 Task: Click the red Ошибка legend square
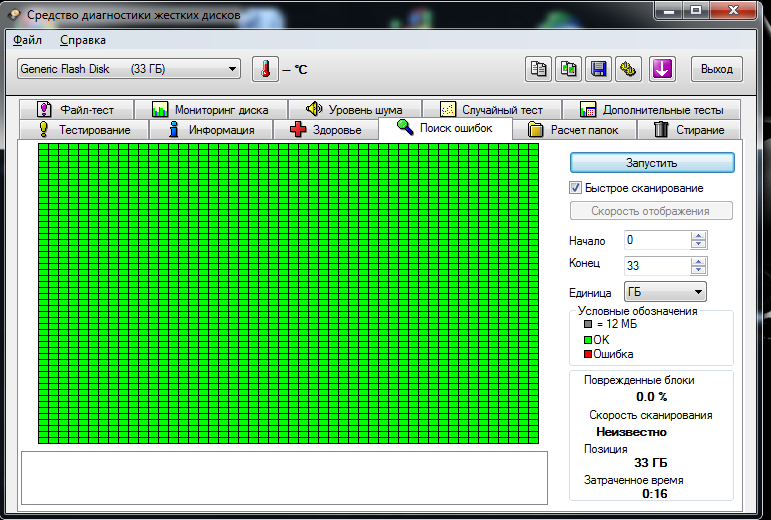pos(588,354)
